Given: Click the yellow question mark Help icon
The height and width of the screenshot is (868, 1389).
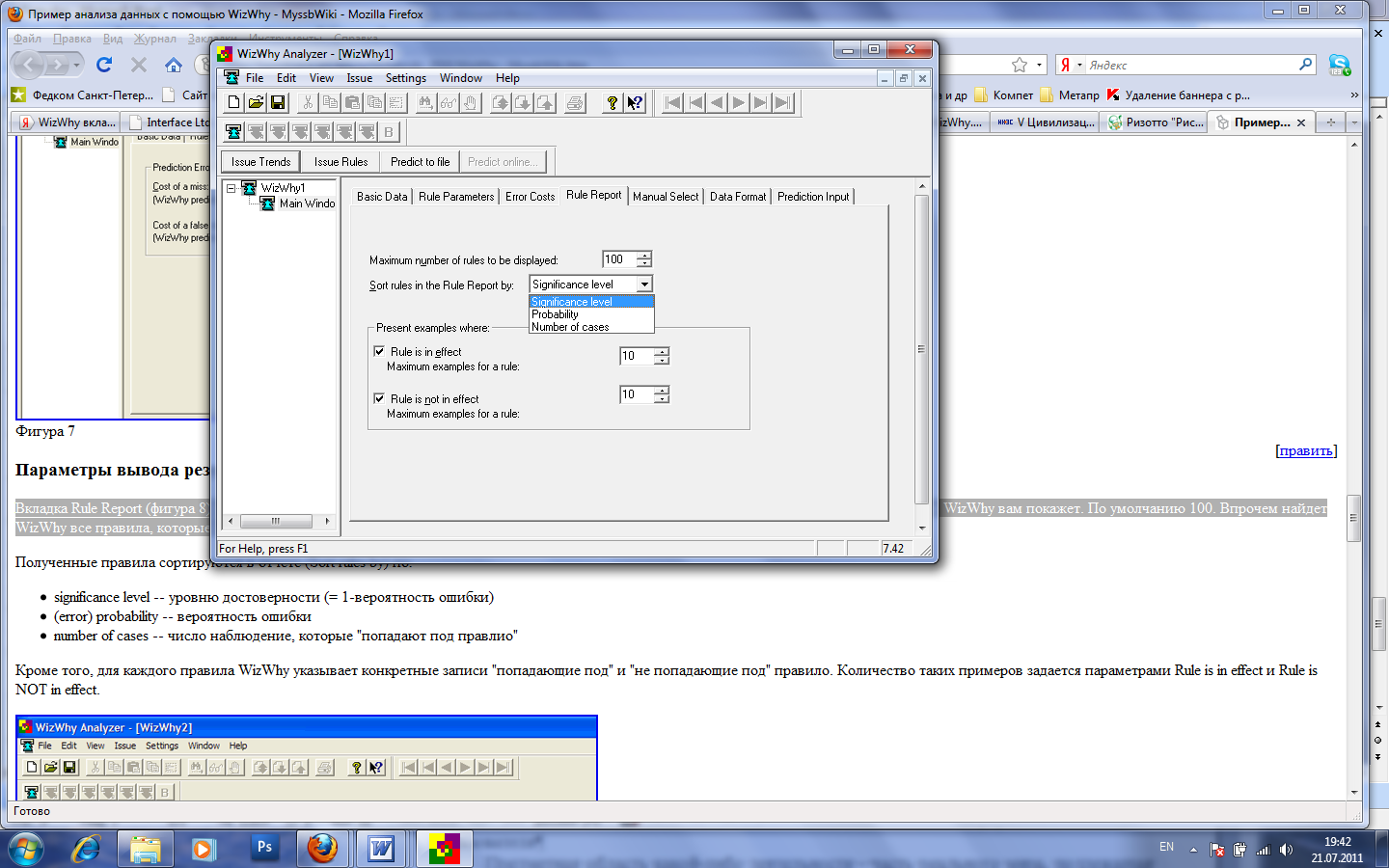Looking at the screenshot, I should pos(612,102).
